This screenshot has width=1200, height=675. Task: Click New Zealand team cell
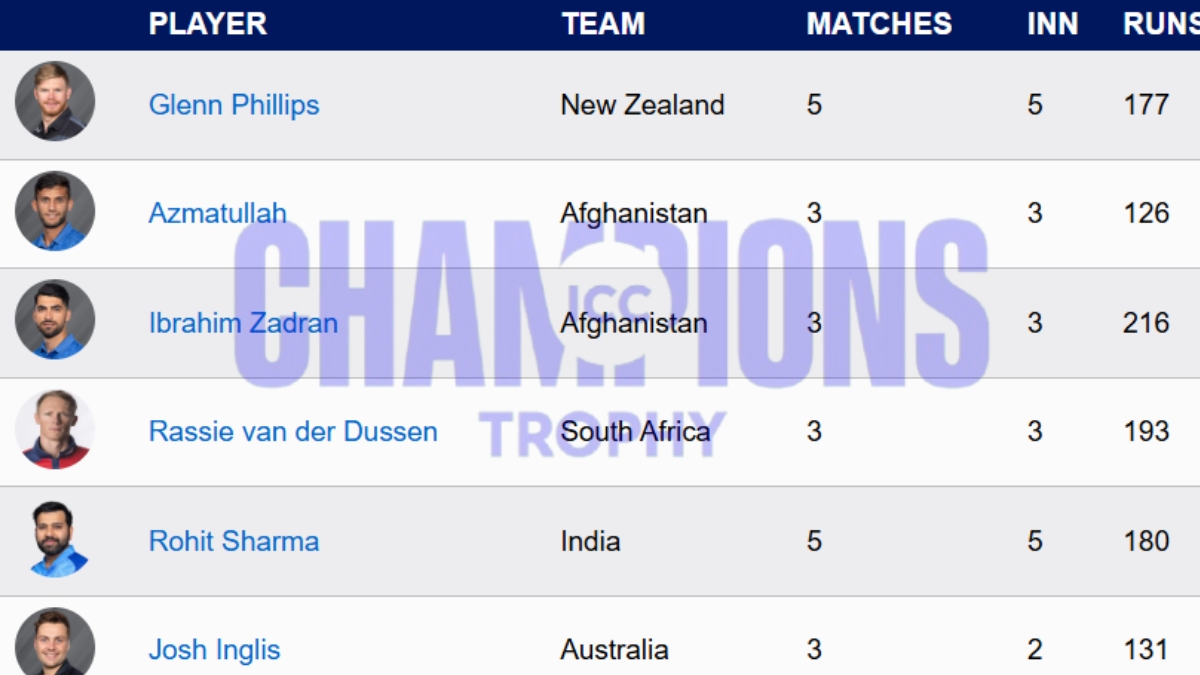point(642,105)
